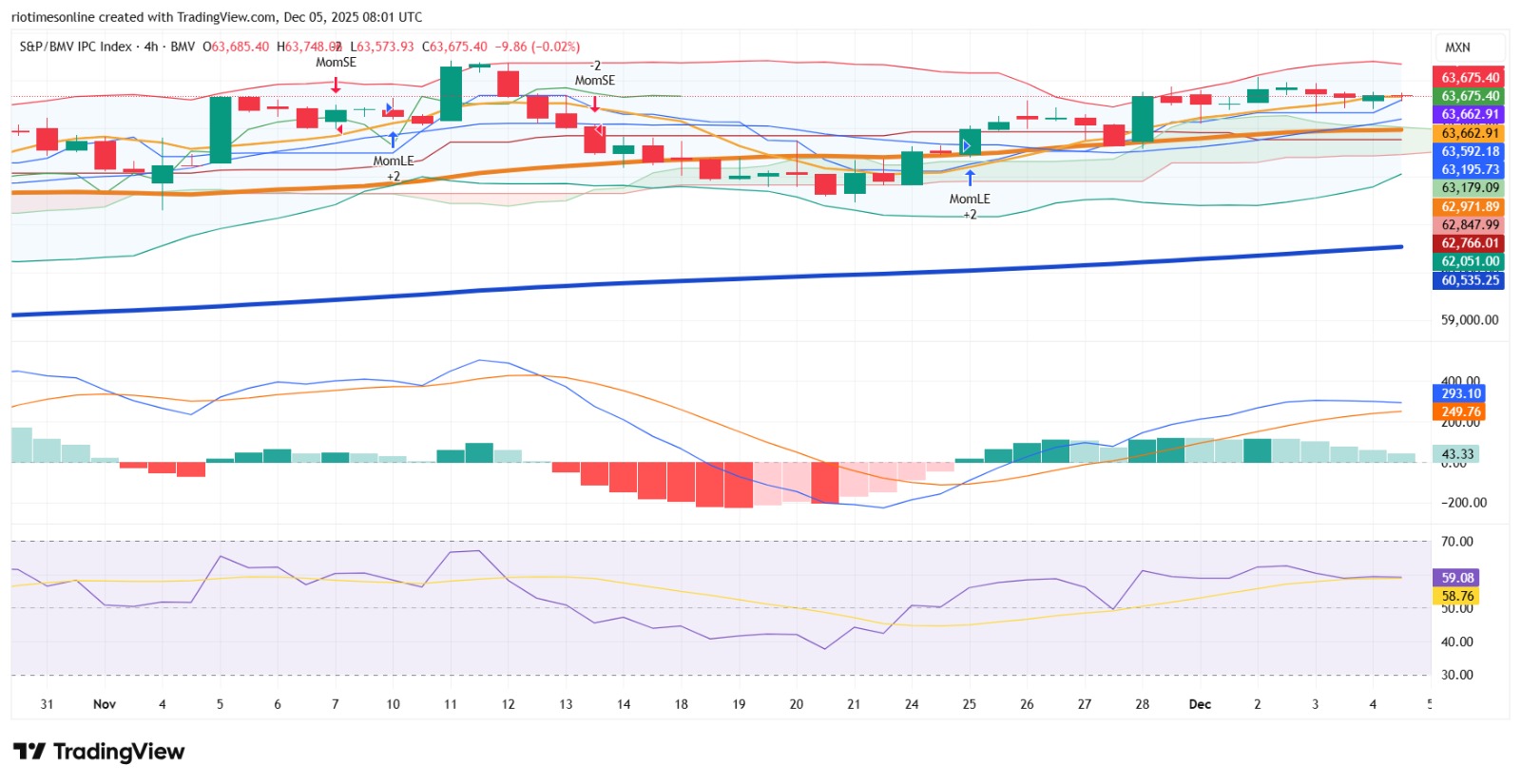Click the 62,766.01 dark red label

coord(1469,243)
